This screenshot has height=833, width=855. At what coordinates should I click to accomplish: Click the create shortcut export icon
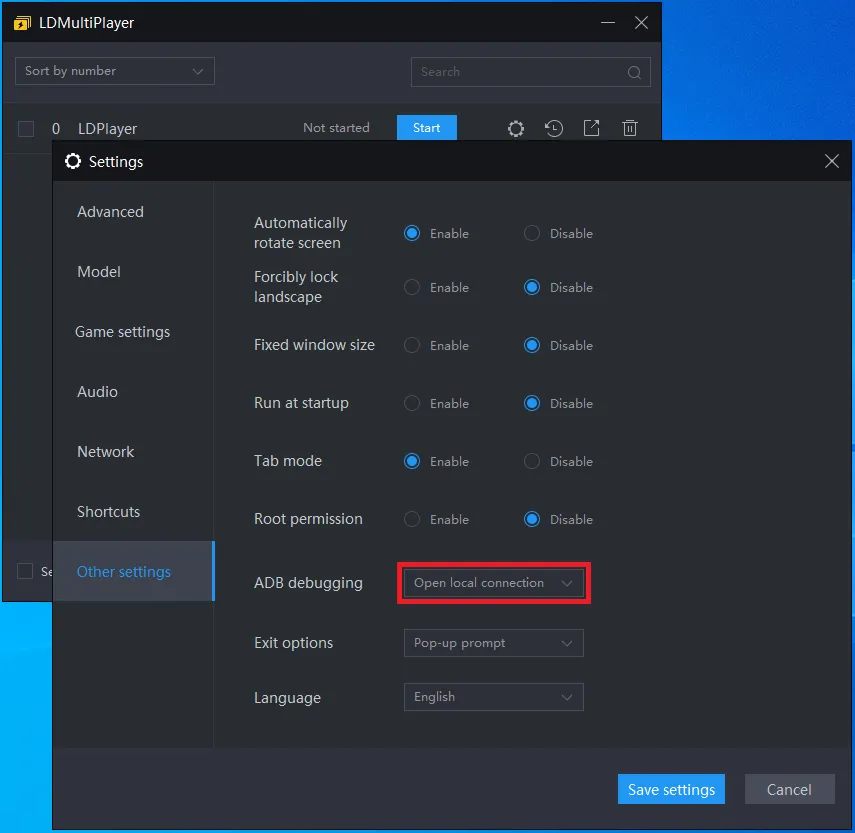(x=592, y=128)
